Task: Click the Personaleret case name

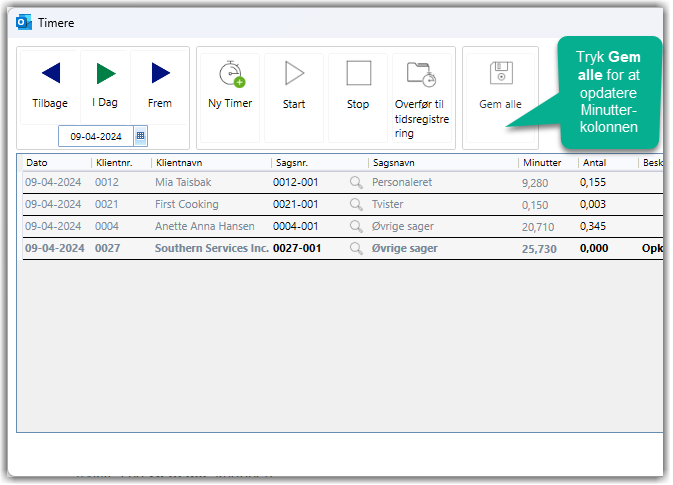Action: (x=402, y=182)
